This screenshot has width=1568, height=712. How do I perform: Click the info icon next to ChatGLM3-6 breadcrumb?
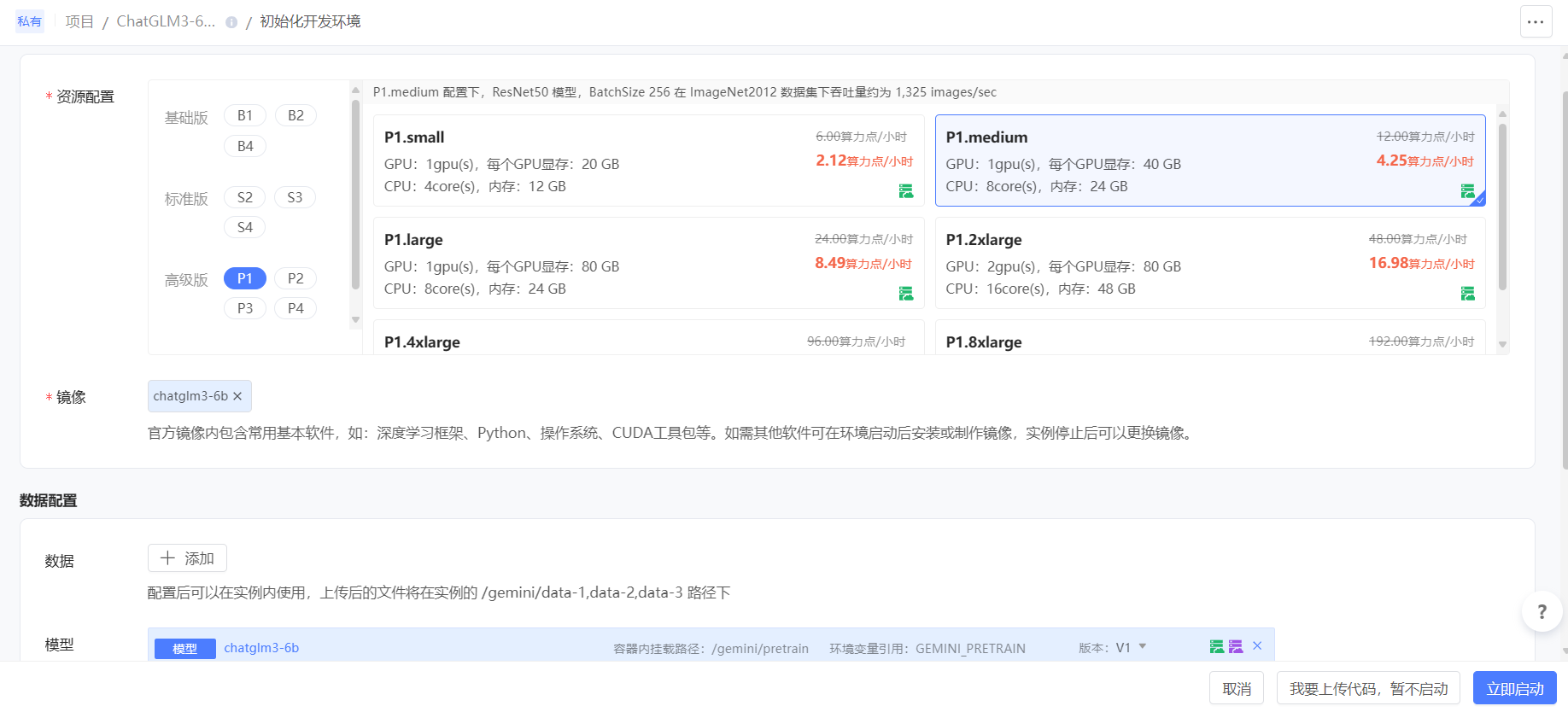pyautogui.click(x=231, y=22)
